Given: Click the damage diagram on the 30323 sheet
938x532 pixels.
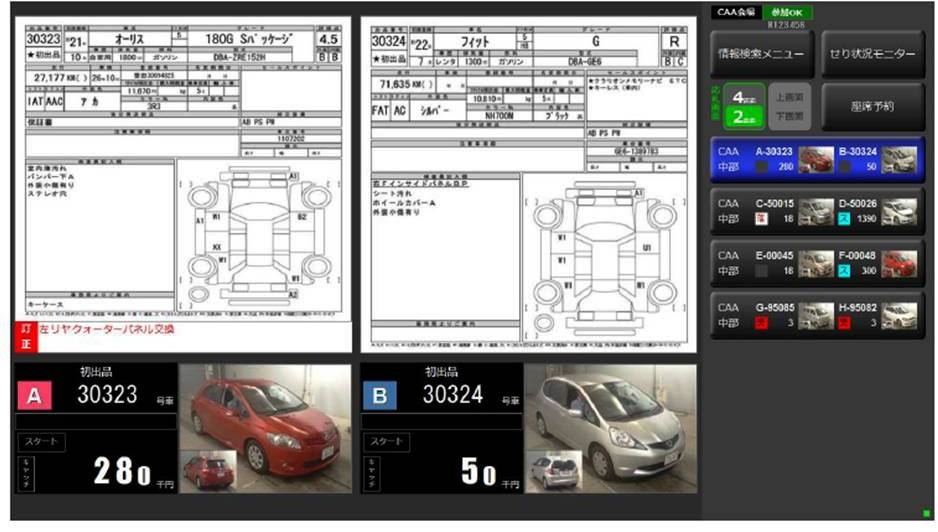Looking at the screenshot, I should (x=259, y=236).
